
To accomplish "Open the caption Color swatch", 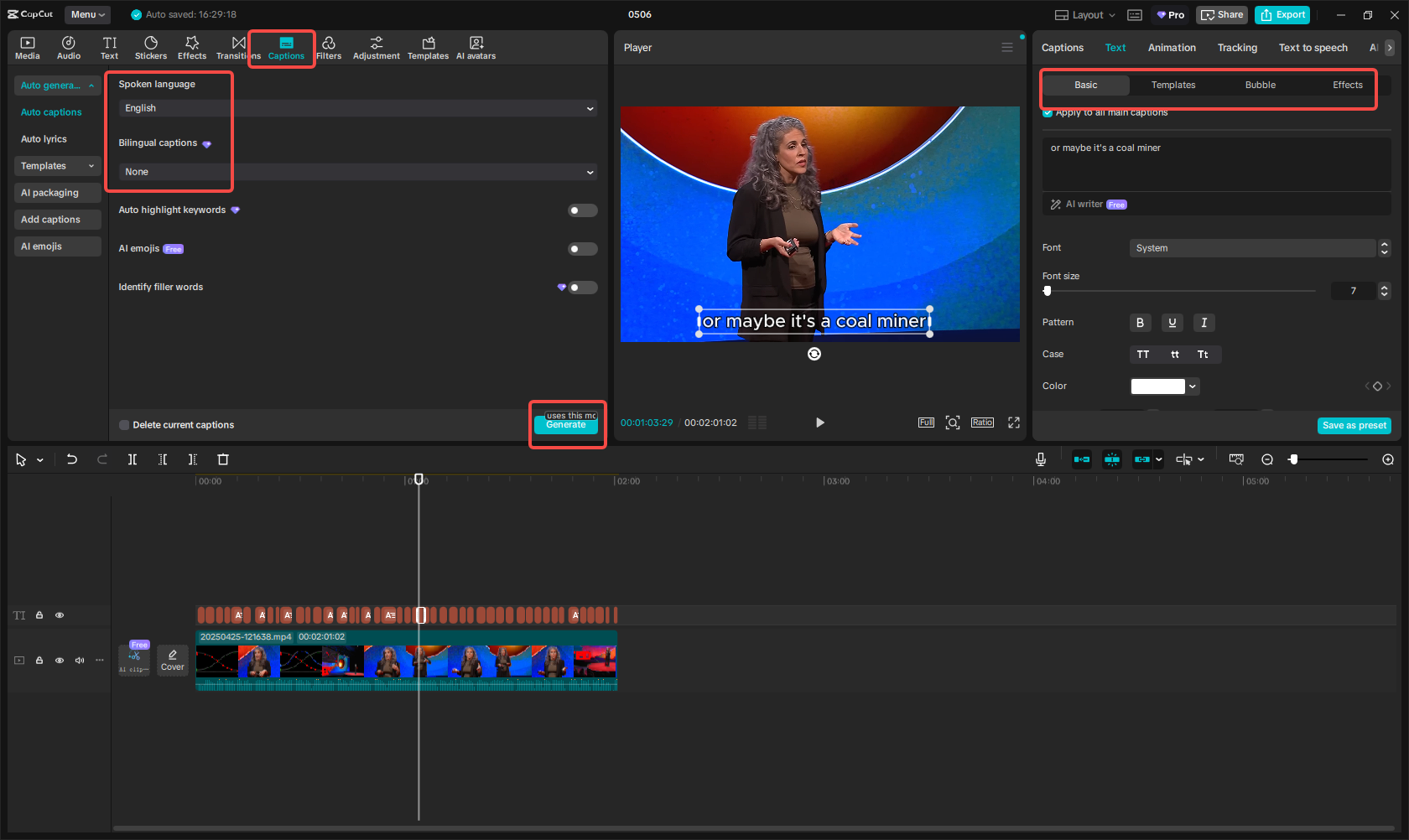I will pos(1157,386).
